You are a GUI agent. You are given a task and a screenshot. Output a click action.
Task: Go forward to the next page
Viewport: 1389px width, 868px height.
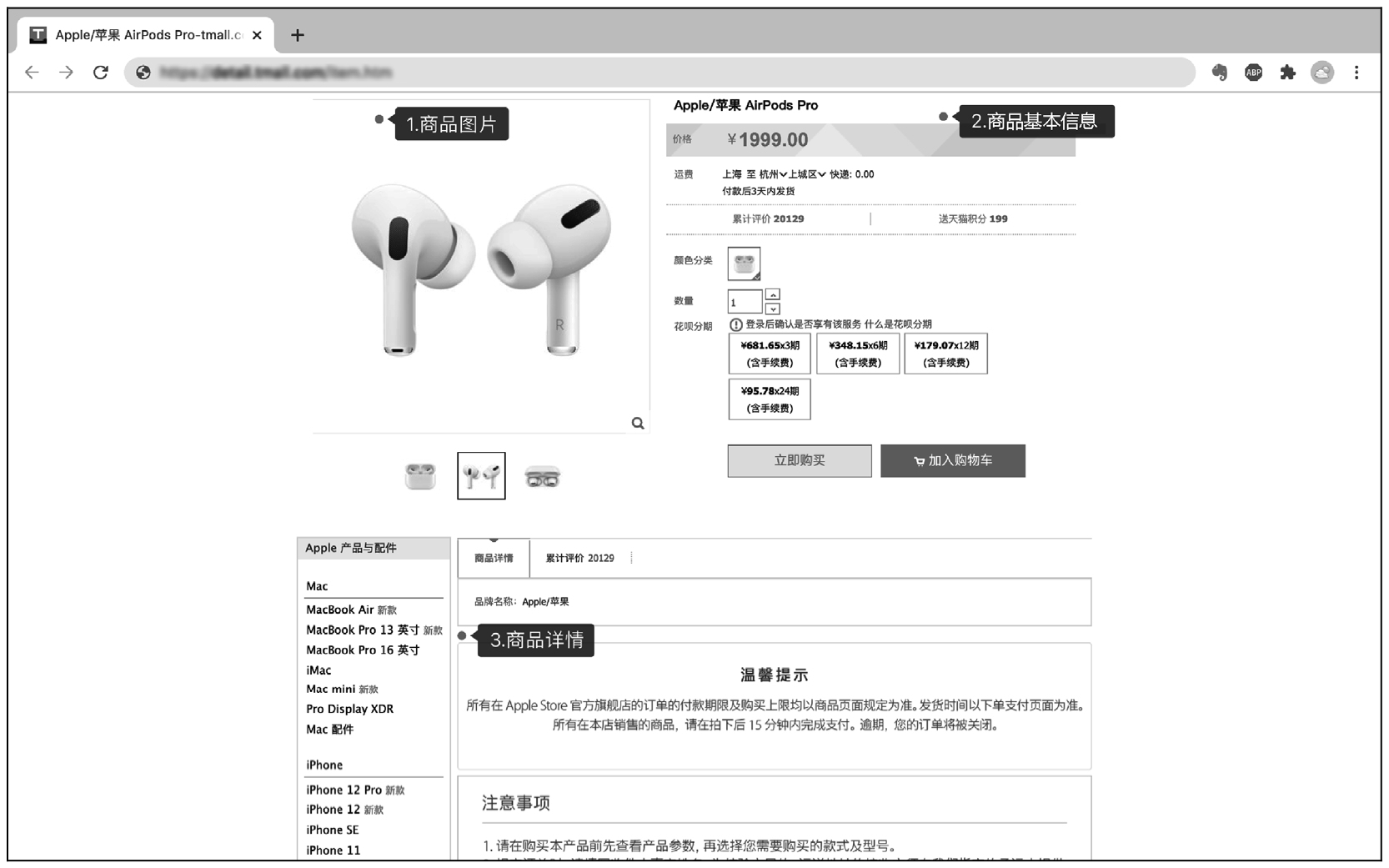tap(66, 73)
